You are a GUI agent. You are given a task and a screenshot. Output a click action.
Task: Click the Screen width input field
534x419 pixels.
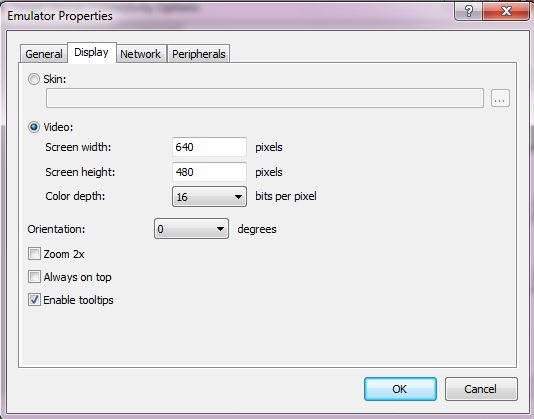(x=209, y=147)
